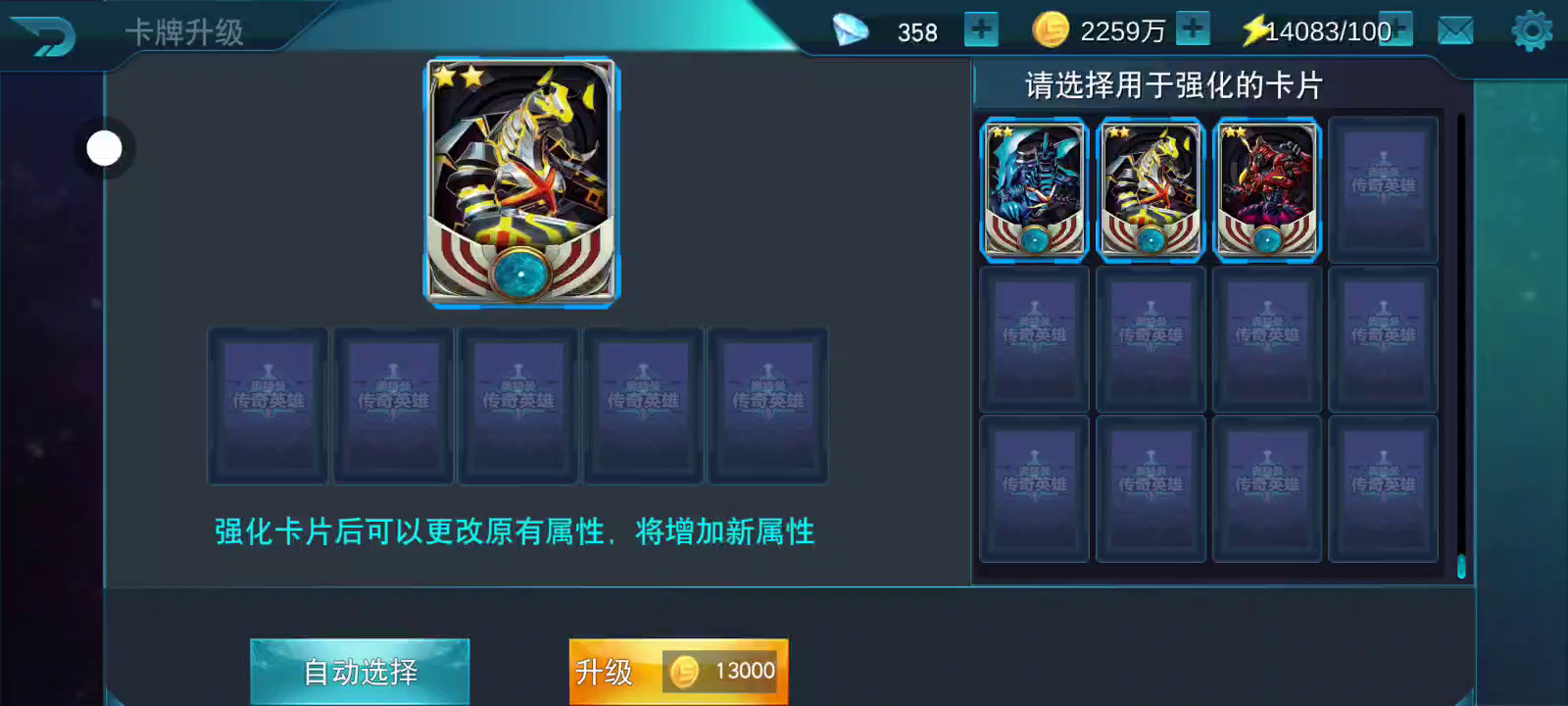Image resolution: width=1568 pixels, height=706 pixels.
Task: Tap the gold coin currency icon
Action: [x=1051, y=29]
